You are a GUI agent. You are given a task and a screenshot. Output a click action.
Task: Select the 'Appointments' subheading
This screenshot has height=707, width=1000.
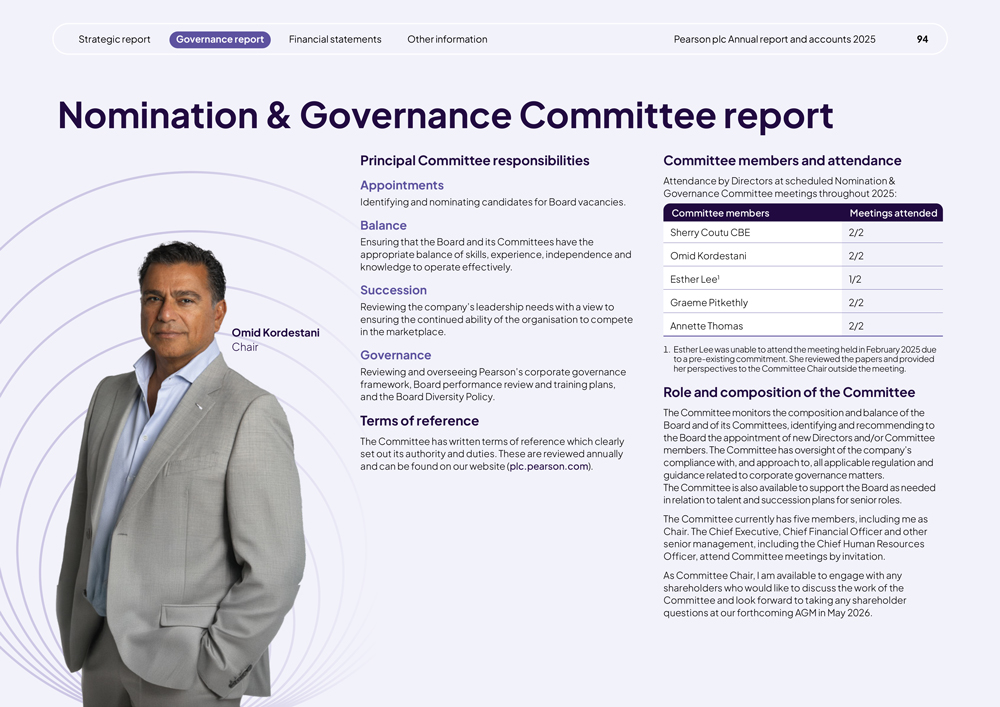[402, 186]
